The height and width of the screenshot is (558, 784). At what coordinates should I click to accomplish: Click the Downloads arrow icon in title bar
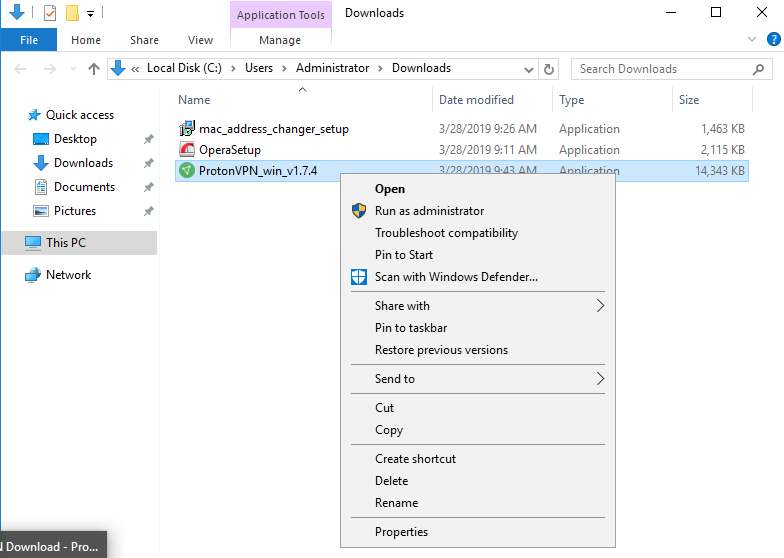tap(17, 12)
